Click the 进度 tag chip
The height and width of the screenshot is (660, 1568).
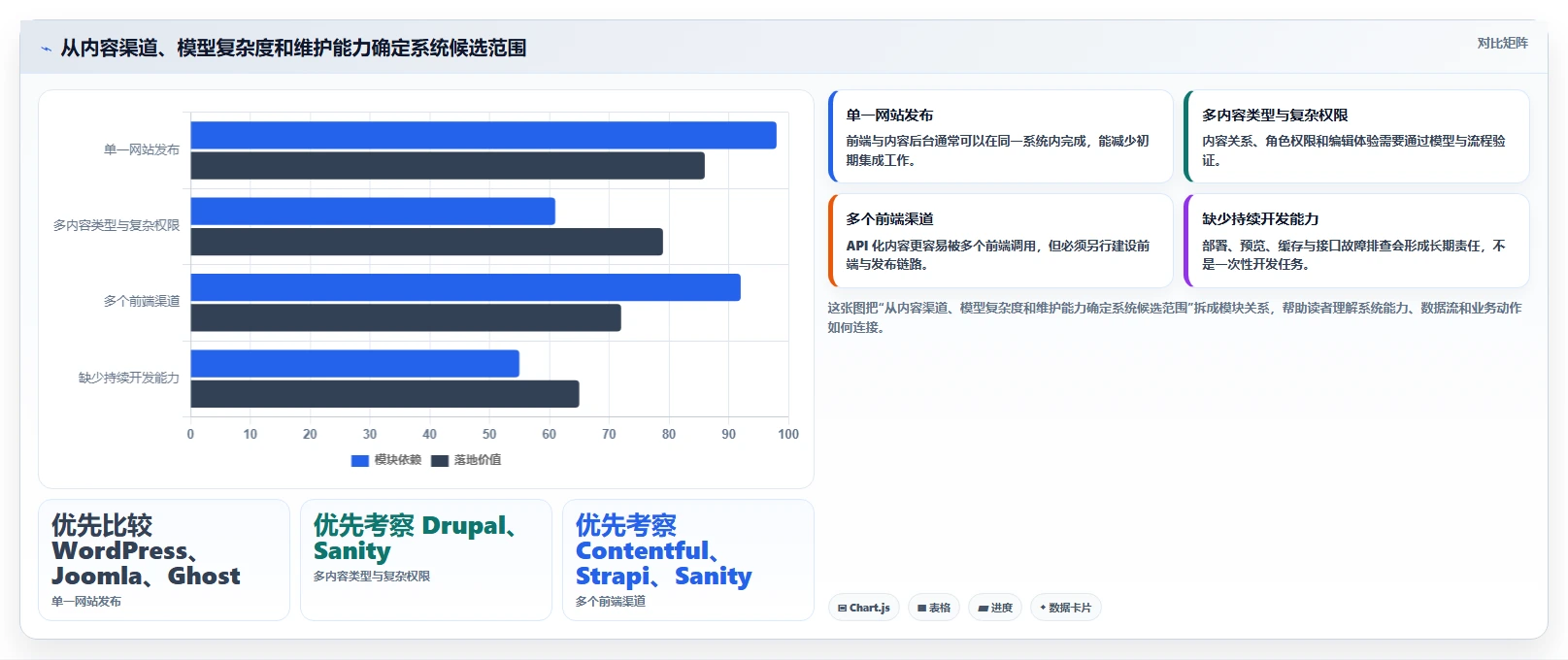point(995,608)
